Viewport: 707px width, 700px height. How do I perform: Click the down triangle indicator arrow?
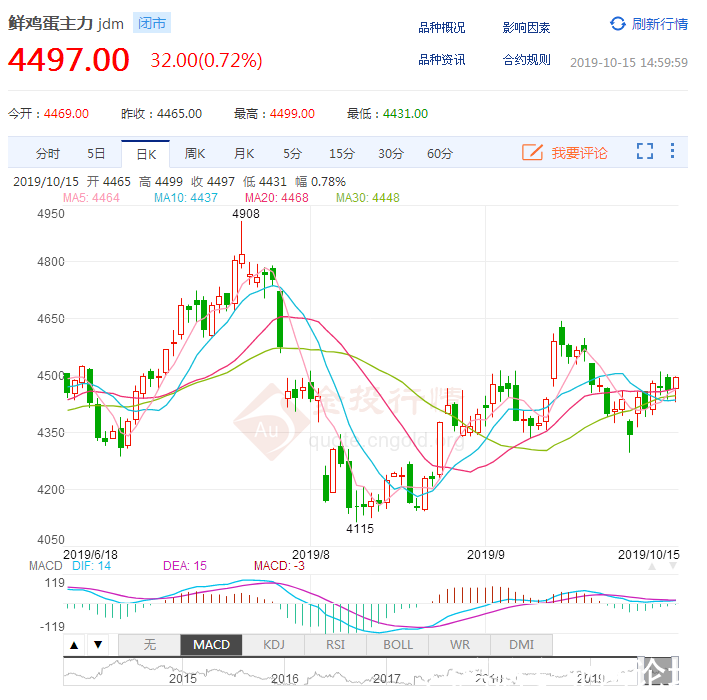[x=97, y=645]
